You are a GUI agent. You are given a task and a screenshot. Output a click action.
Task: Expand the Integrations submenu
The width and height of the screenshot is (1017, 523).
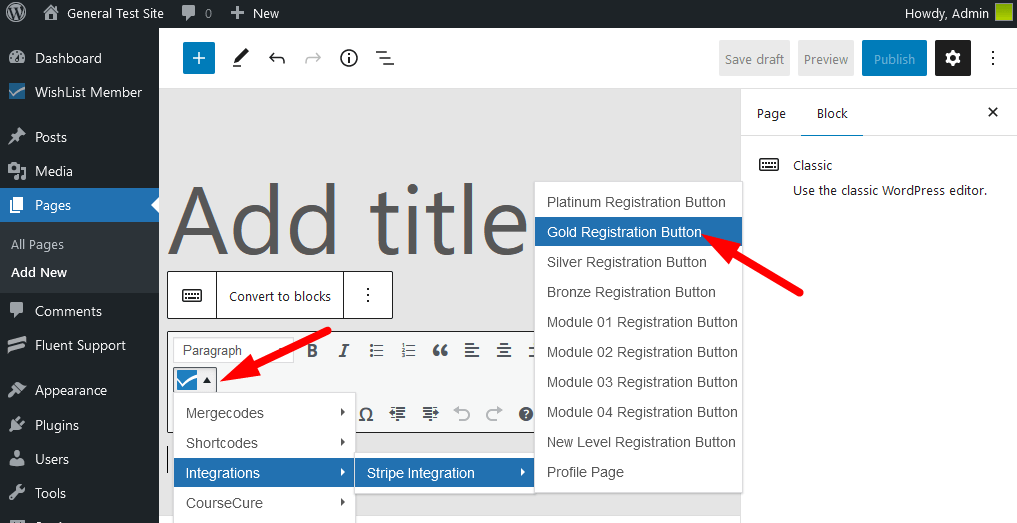pos(265,472)
